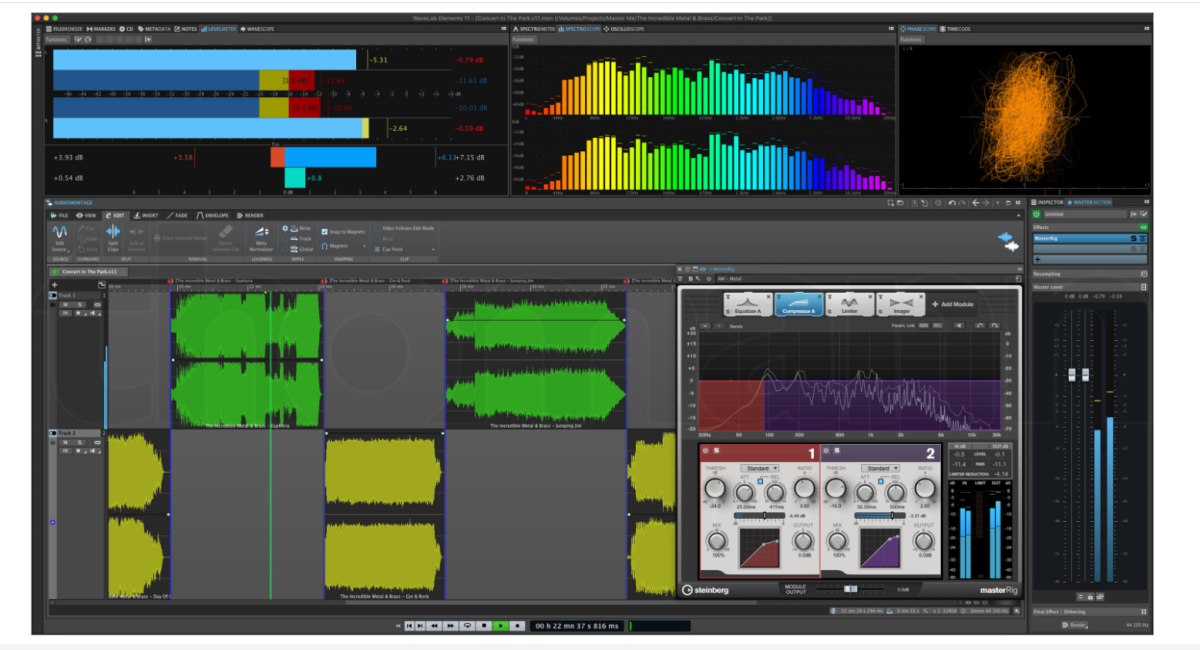Click solo S icon on compressor band 2
The image size is (1200, 650).
point(837,451)
